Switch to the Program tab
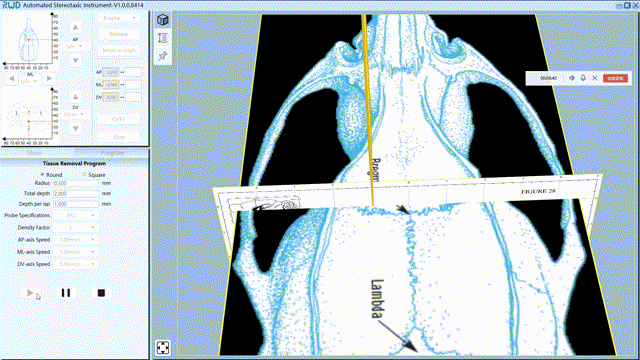This screenshot has width=640, height=360. click(x=112, y=153)
